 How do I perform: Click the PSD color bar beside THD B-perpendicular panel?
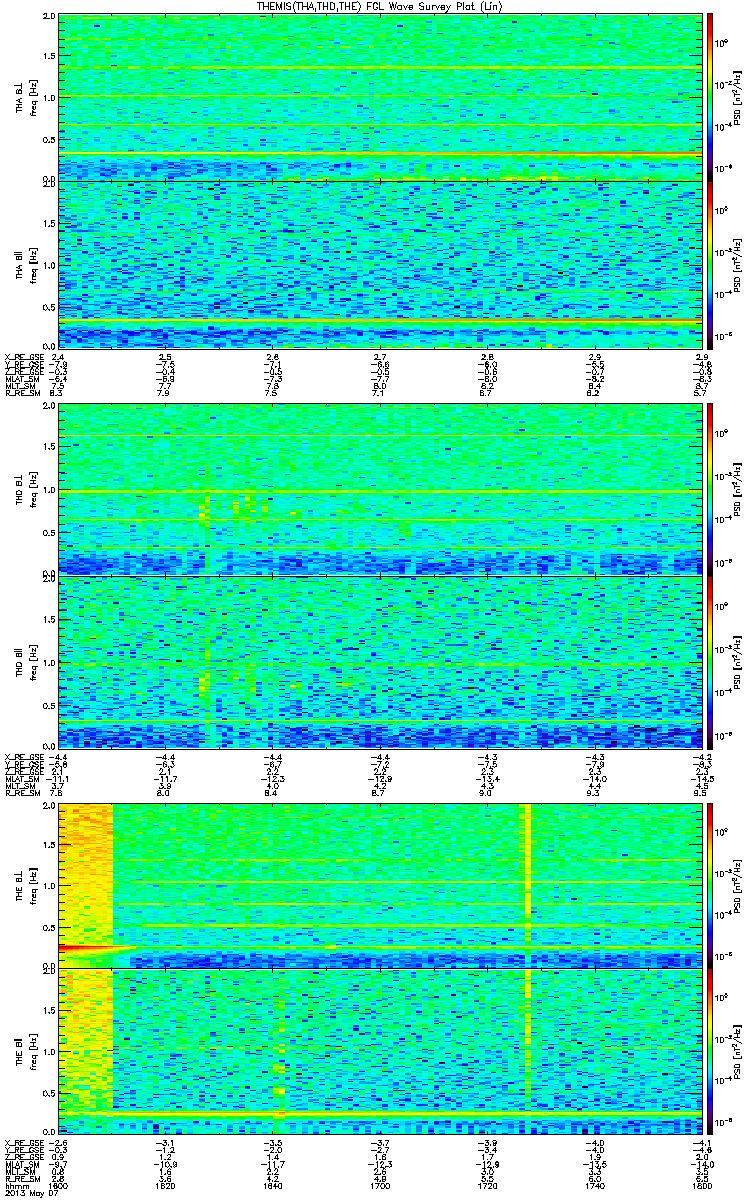[709, 489]
